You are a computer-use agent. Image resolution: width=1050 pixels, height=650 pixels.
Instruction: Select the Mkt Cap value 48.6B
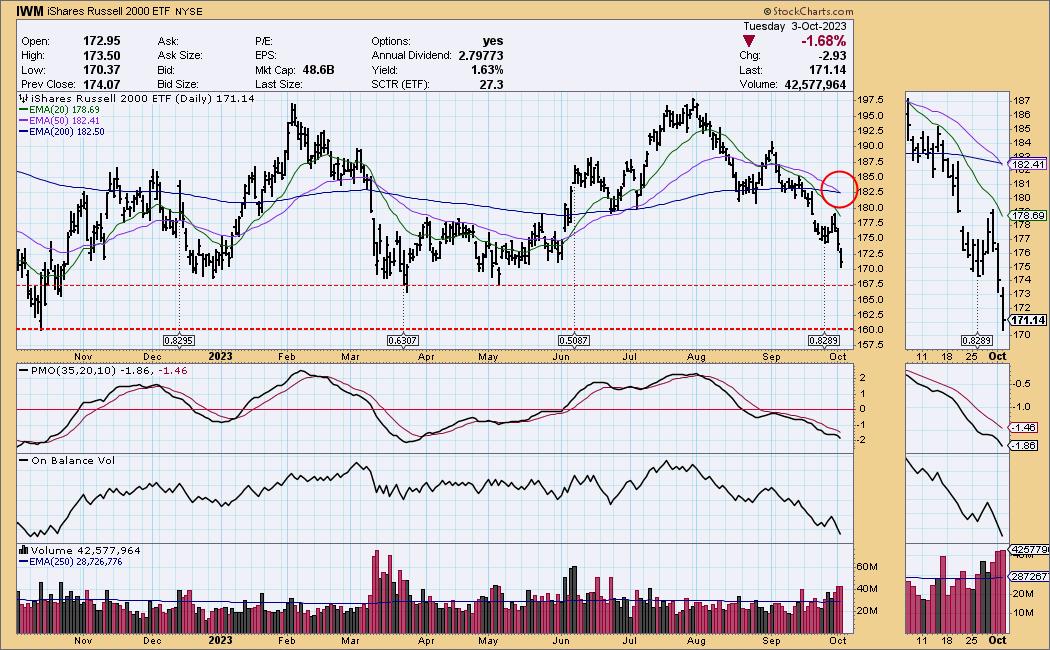point(318,70)
